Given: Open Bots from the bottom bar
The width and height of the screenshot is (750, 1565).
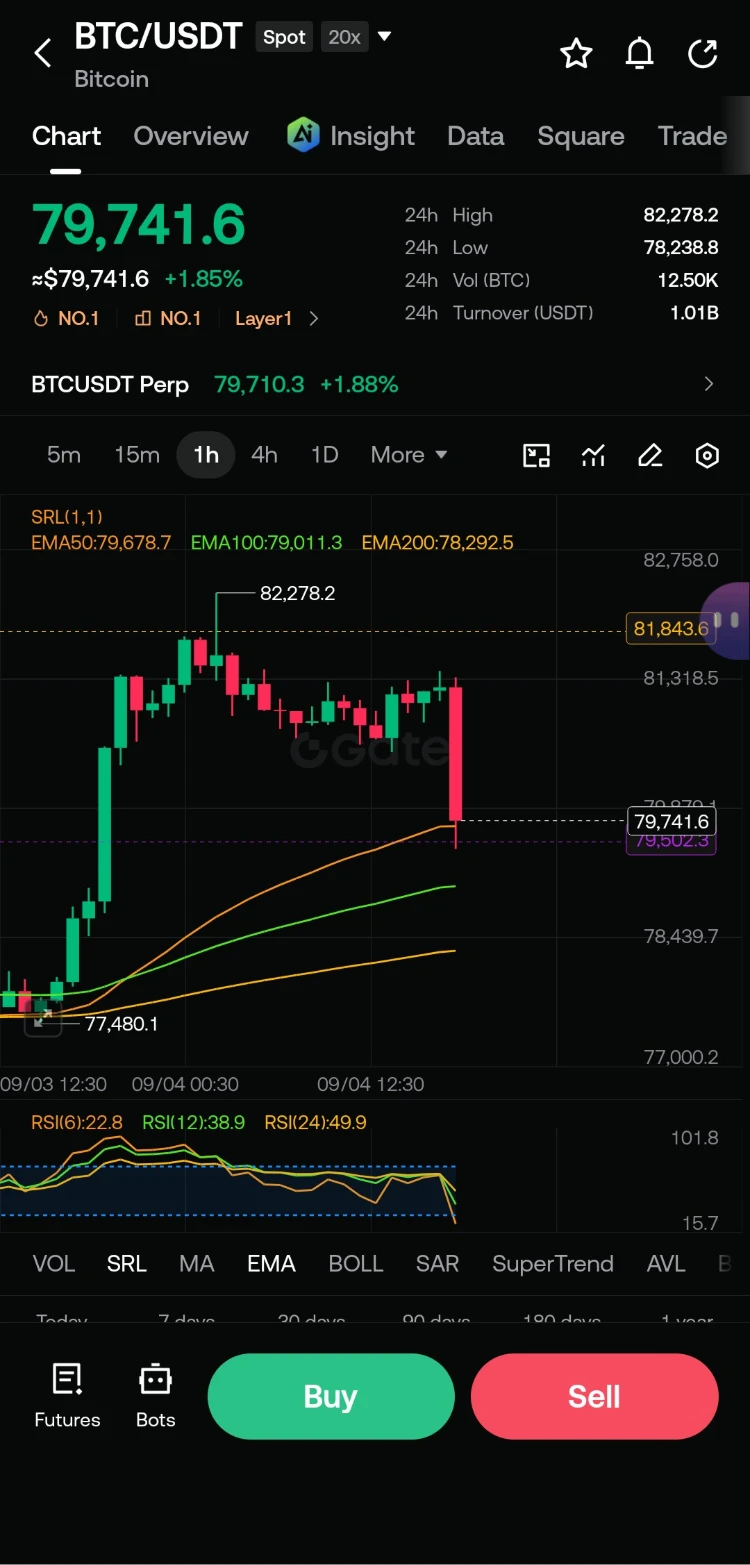Looking at the screenshot, I should tap(155, 1395).
